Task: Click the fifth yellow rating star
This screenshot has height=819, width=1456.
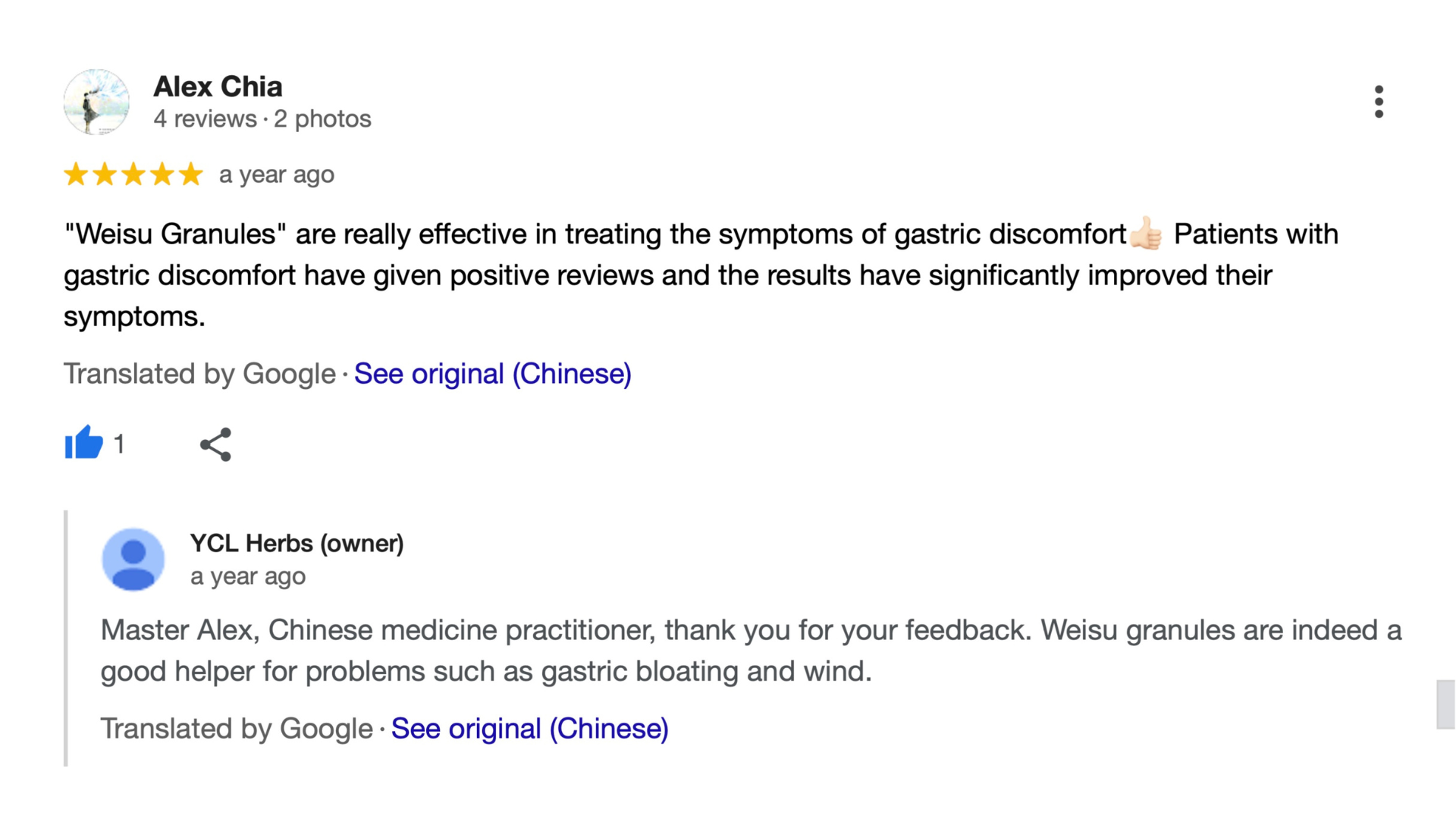Action: (x=190, y=174)
